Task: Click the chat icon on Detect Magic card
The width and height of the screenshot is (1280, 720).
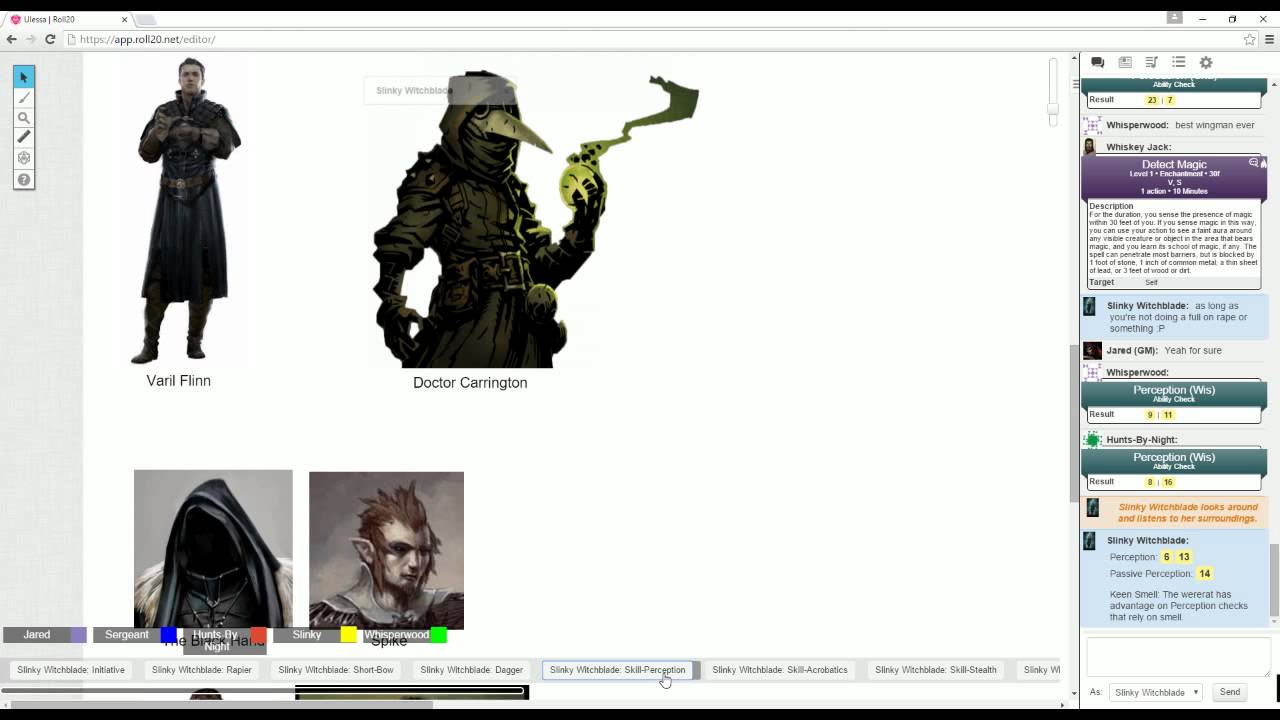Action: click(x=1253, y=162)
